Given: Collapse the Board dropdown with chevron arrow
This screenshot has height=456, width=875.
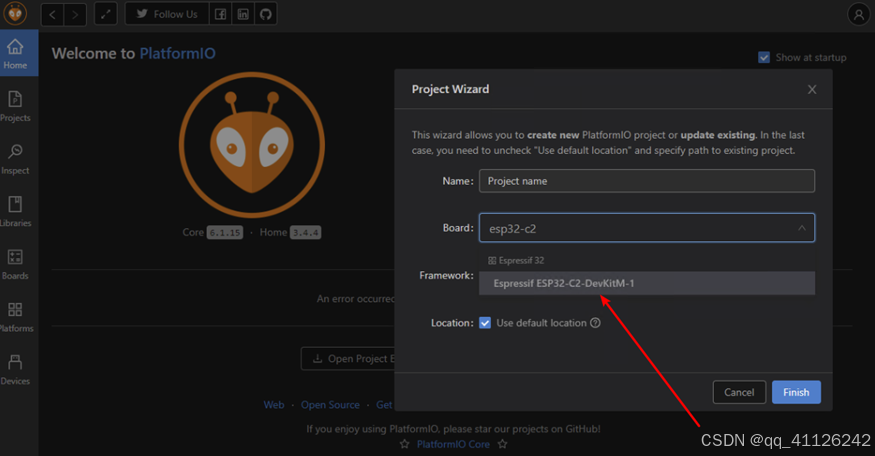Looking at the screenshot, I should pos(801,228).
